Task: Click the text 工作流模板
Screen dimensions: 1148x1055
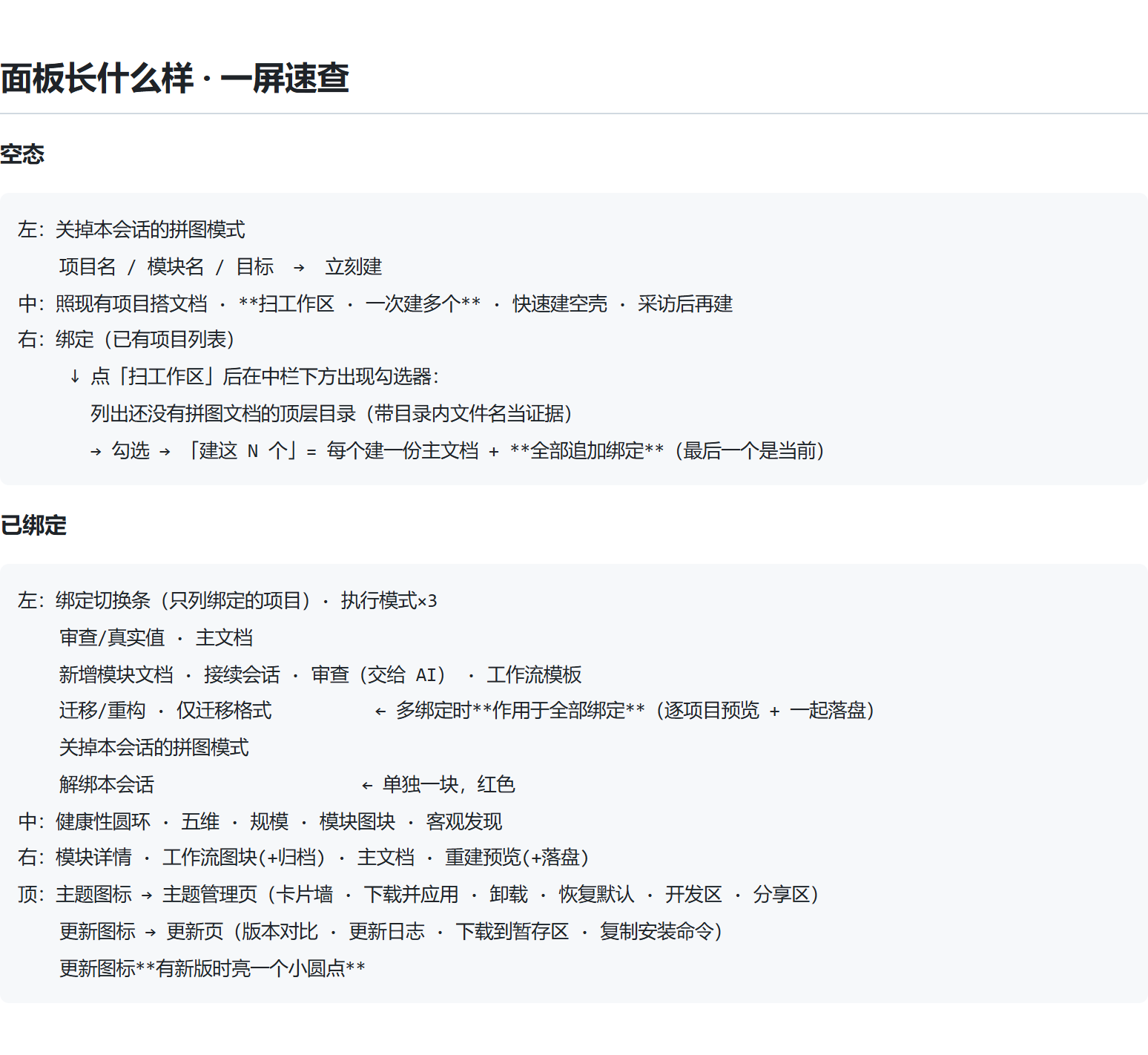Action: click(x=534, y=674)
